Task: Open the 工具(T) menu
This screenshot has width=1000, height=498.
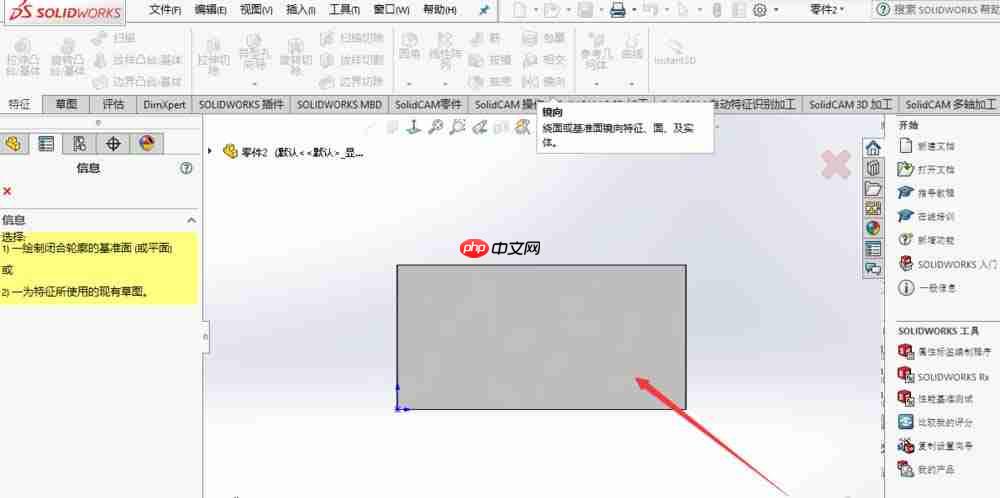Action: tap(344, 10)
